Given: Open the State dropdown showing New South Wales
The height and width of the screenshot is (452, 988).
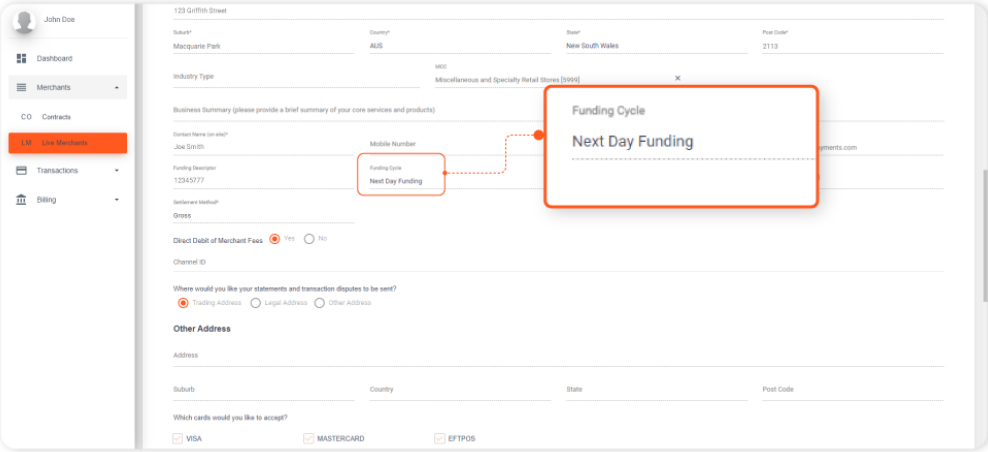Looking at the screenshot, I should tap(657, 42).
